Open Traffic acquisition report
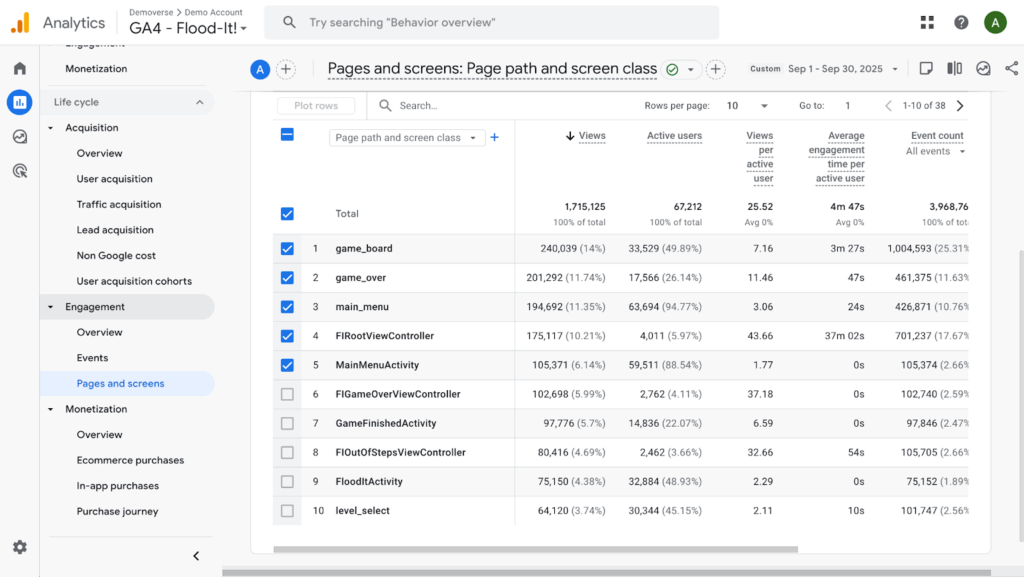 (118, 204)
